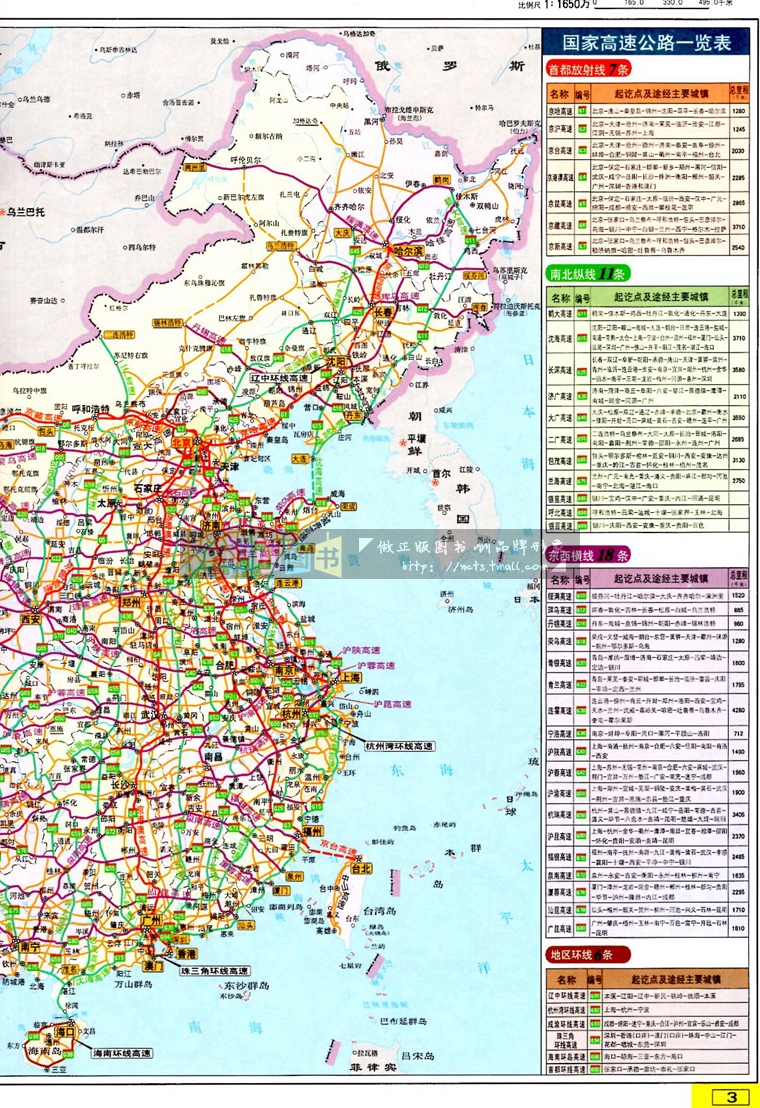Select the 南北纵线11条 section heading
Screen dimensions: 760x1108
point(588,273)
